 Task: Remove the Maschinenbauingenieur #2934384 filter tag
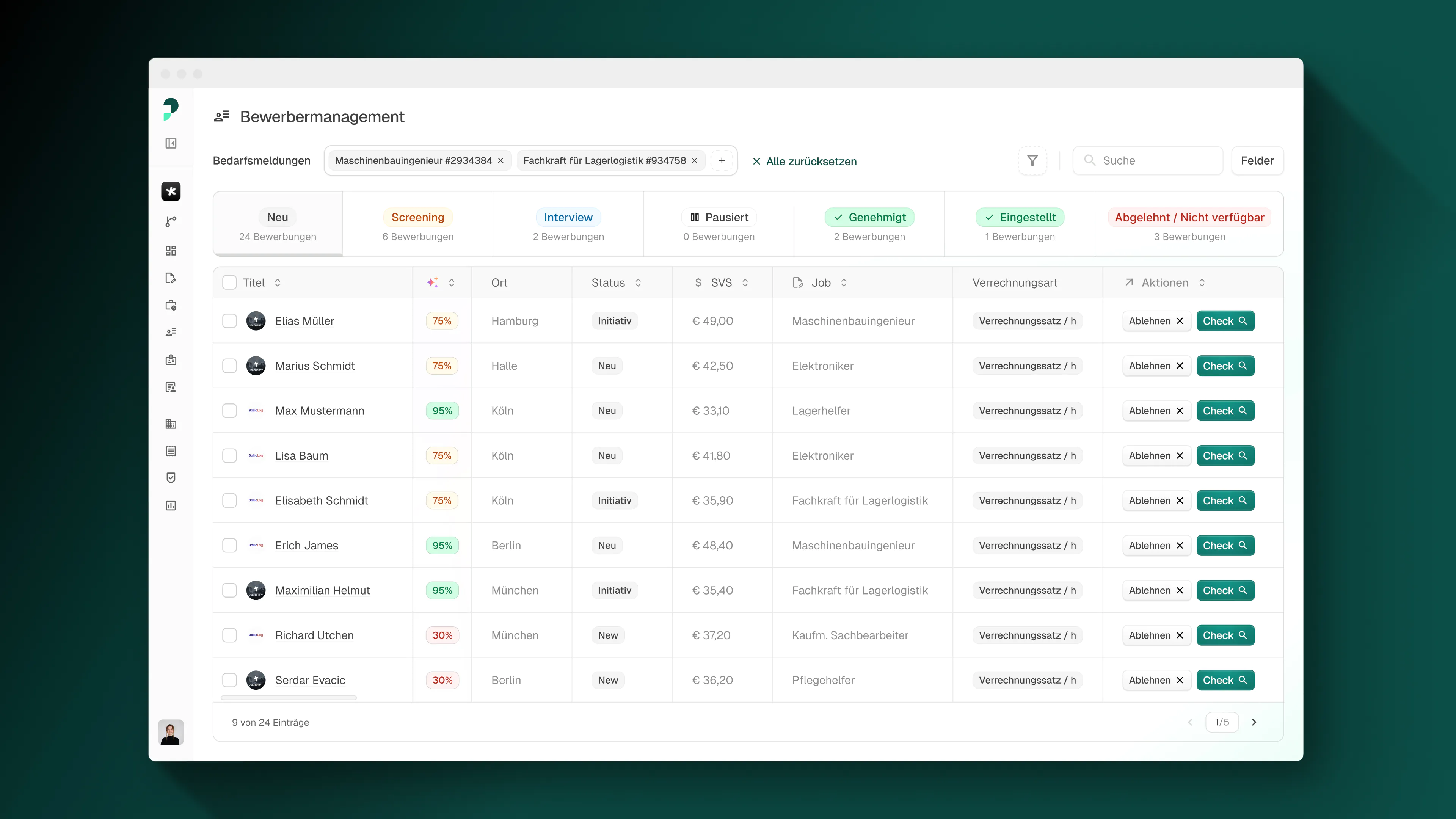501,160
